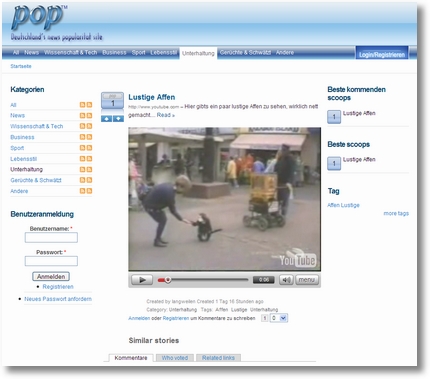Open Sport in the top navigation
Image resolution: width=430 pixels, height=379 pixels.
[138, 52]
